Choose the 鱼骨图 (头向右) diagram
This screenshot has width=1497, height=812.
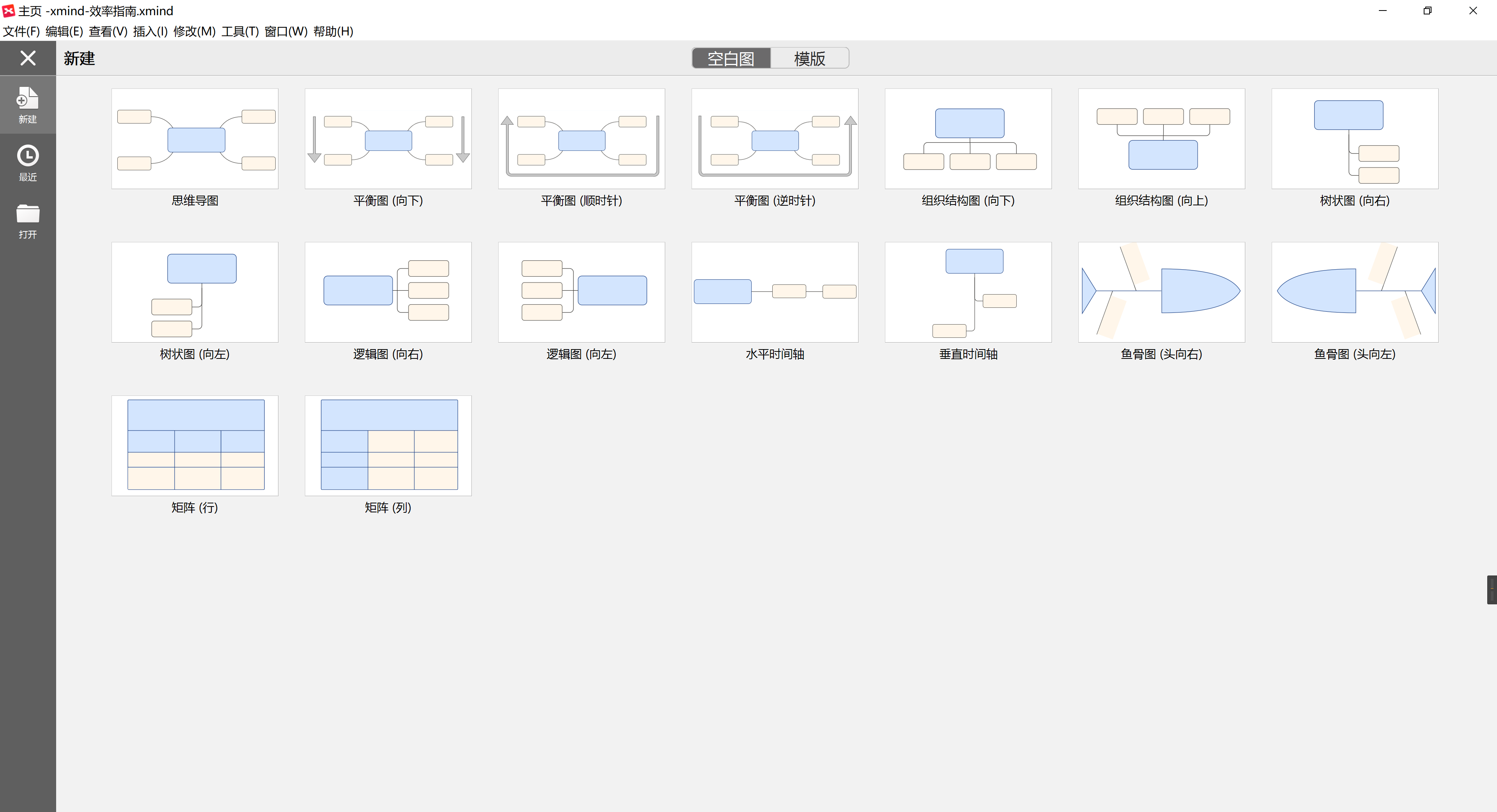click(1161, 292)
